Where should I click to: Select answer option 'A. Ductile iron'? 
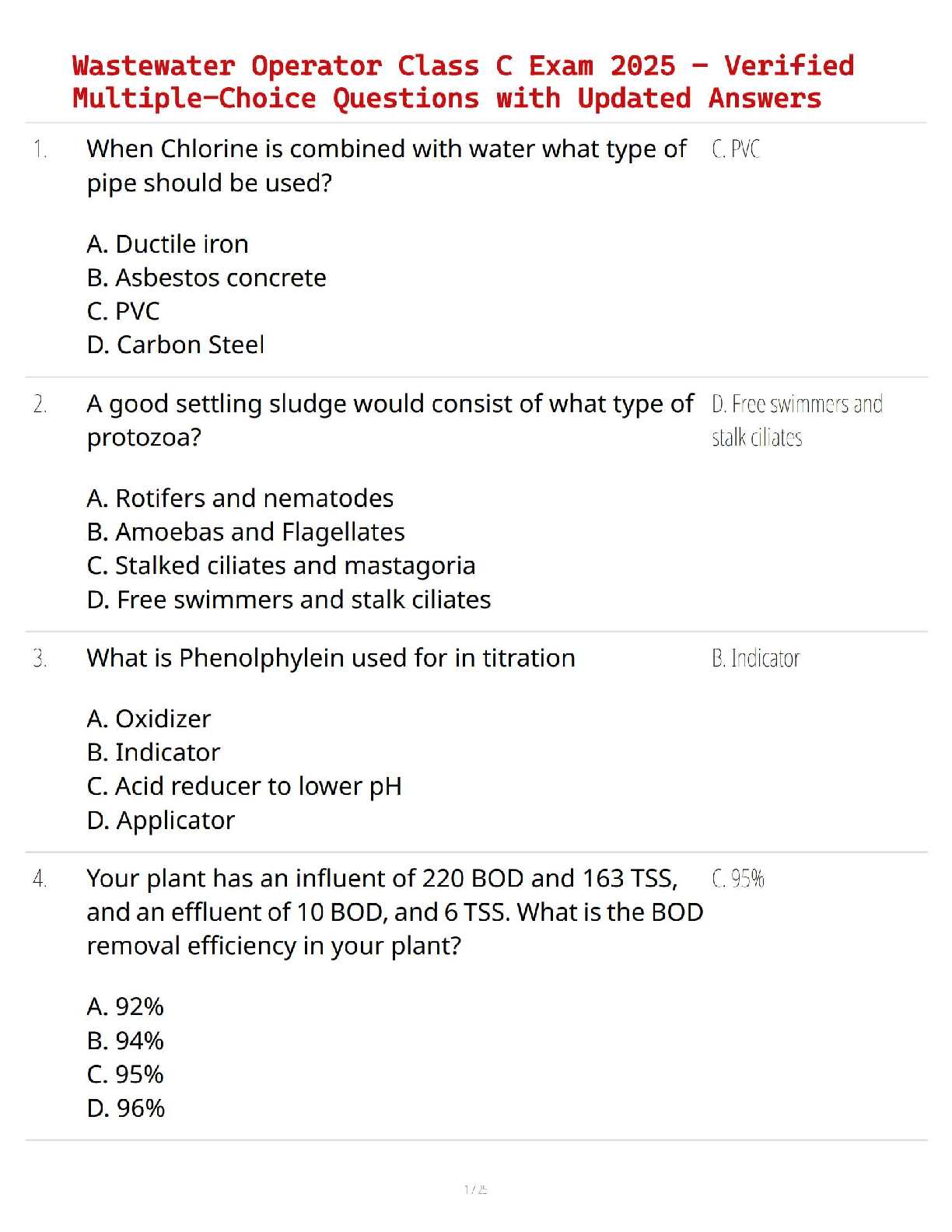[x=167, y=244]
